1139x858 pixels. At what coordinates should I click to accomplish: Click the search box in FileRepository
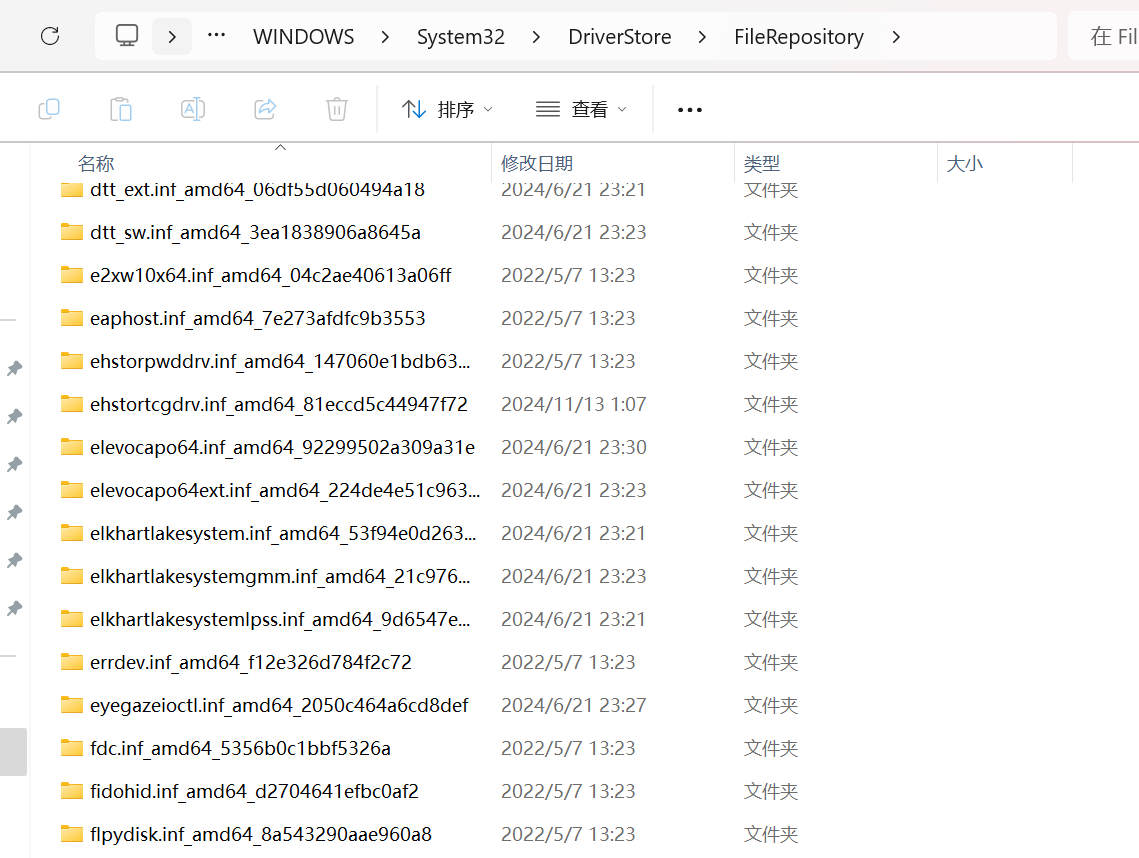pos(1104,36)
